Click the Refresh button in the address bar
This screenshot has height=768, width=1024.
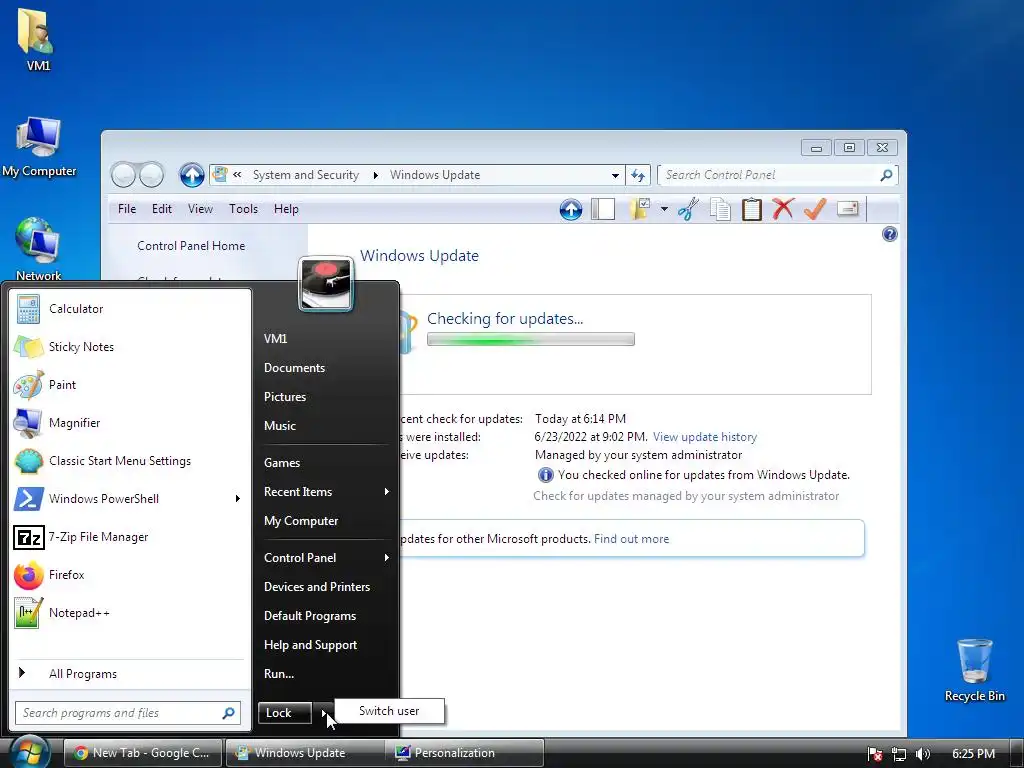638,175
